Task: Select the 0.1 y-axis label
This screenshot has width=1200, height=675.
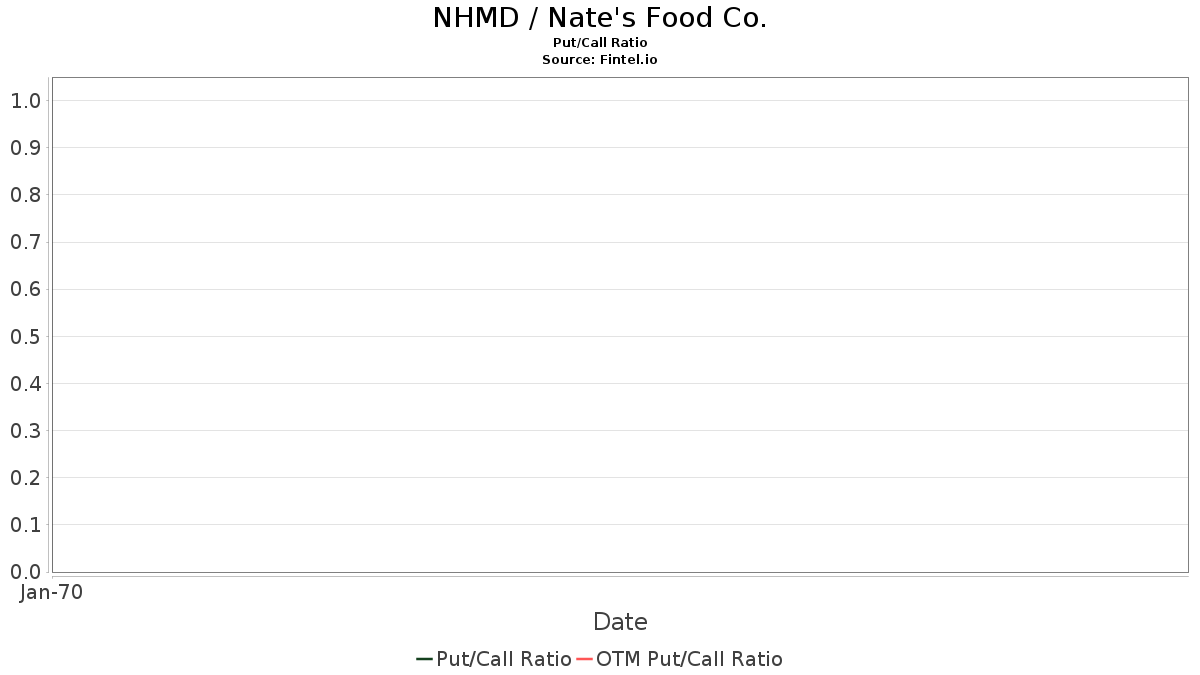Action: click(25, 525)
